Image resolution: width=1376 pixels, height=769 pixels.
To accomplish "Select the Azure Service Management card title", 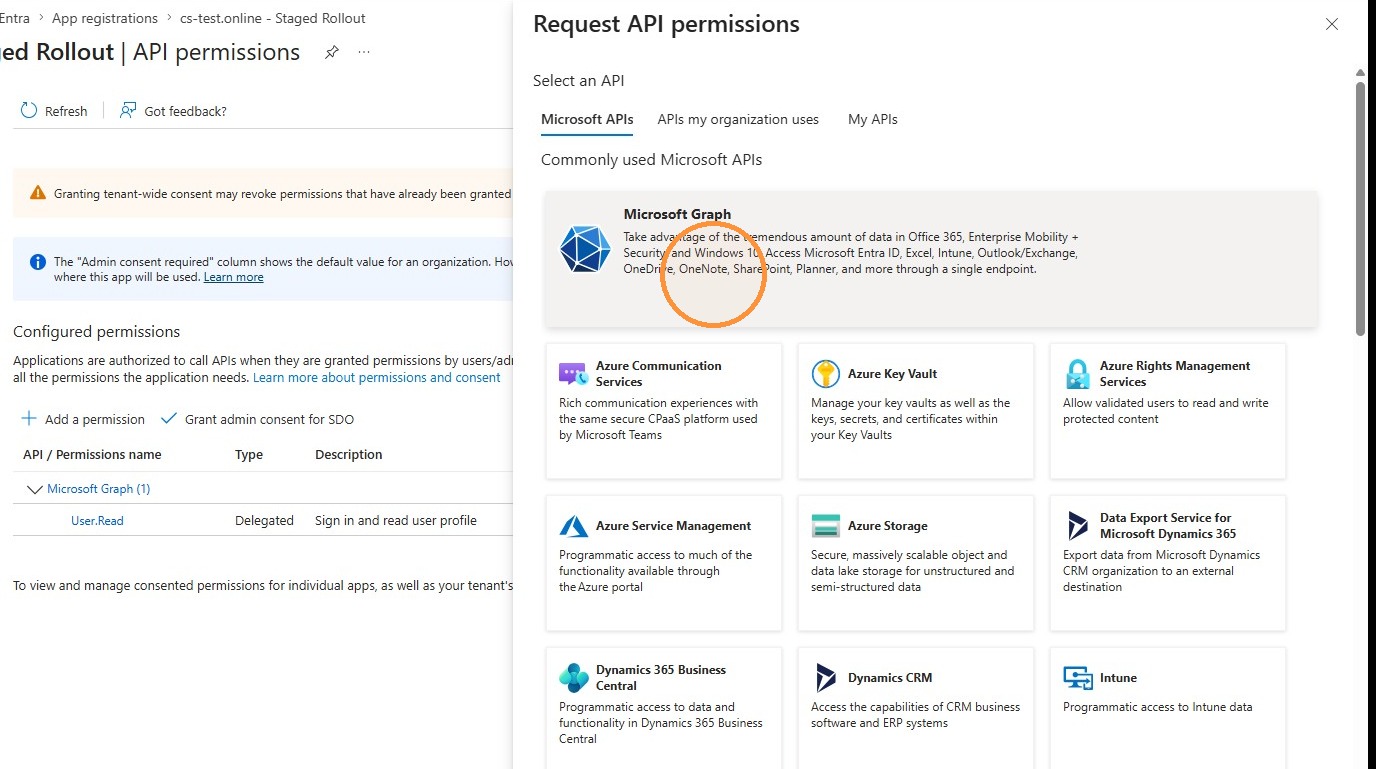I will click(674, 526).
